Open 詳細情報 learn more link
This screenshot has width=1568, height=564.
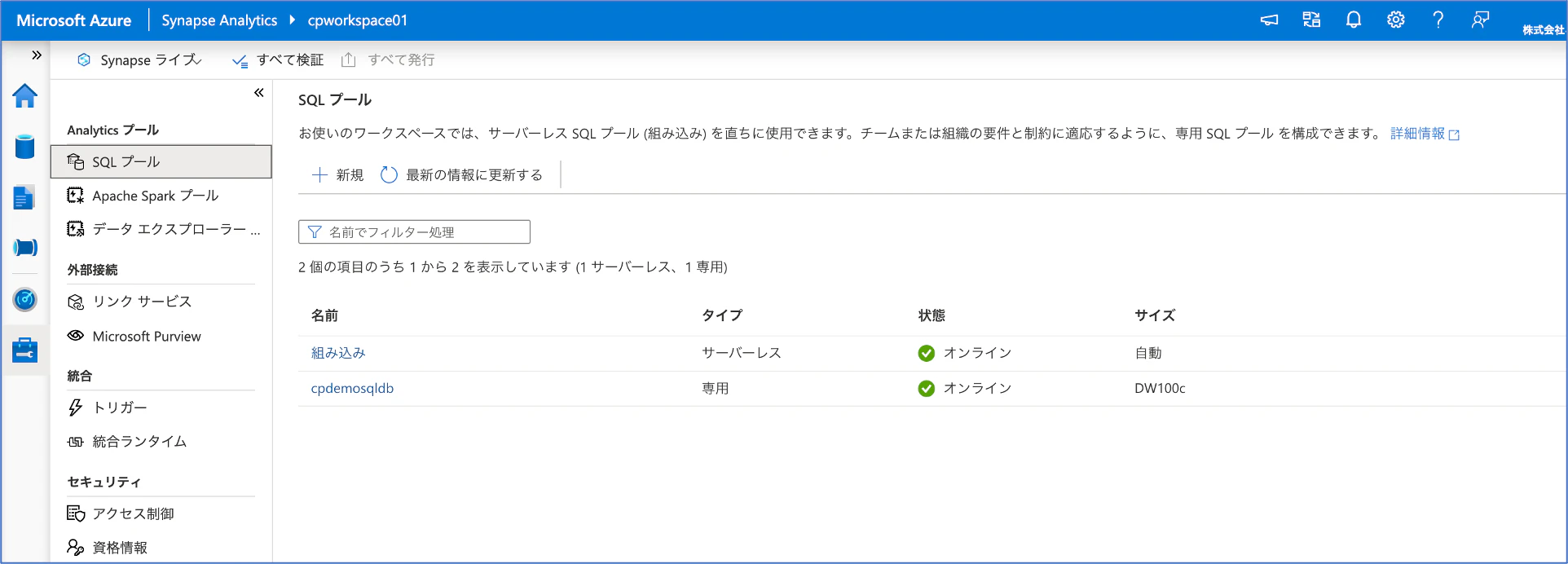(x=1425, y=134)
